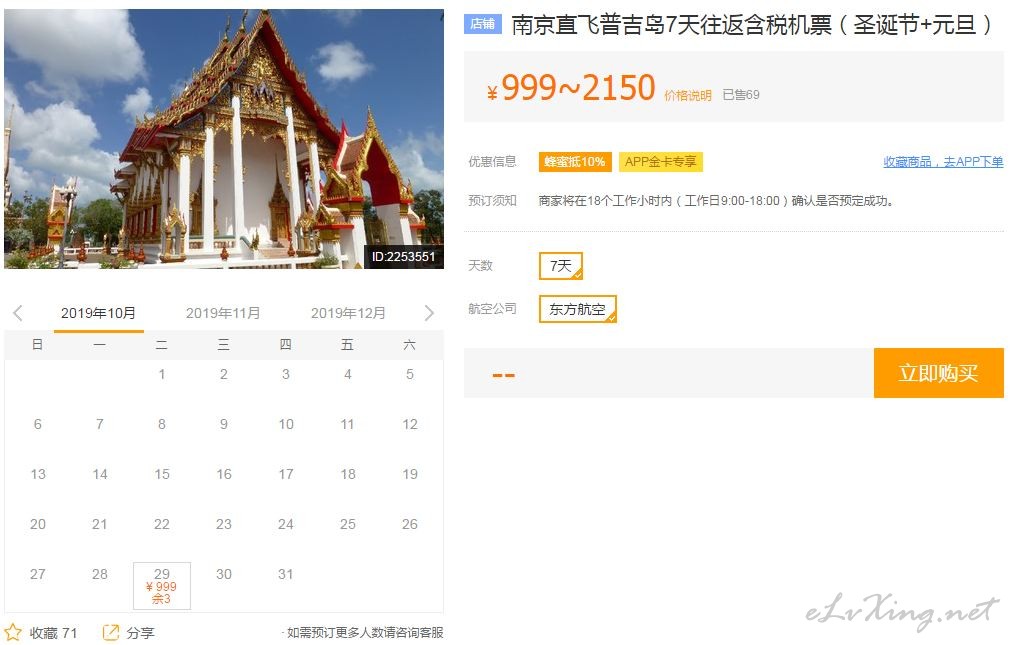This screenshot has height=645, width=1010.
Task: Go to previous months with left arrow
Action: click(18, 313)
